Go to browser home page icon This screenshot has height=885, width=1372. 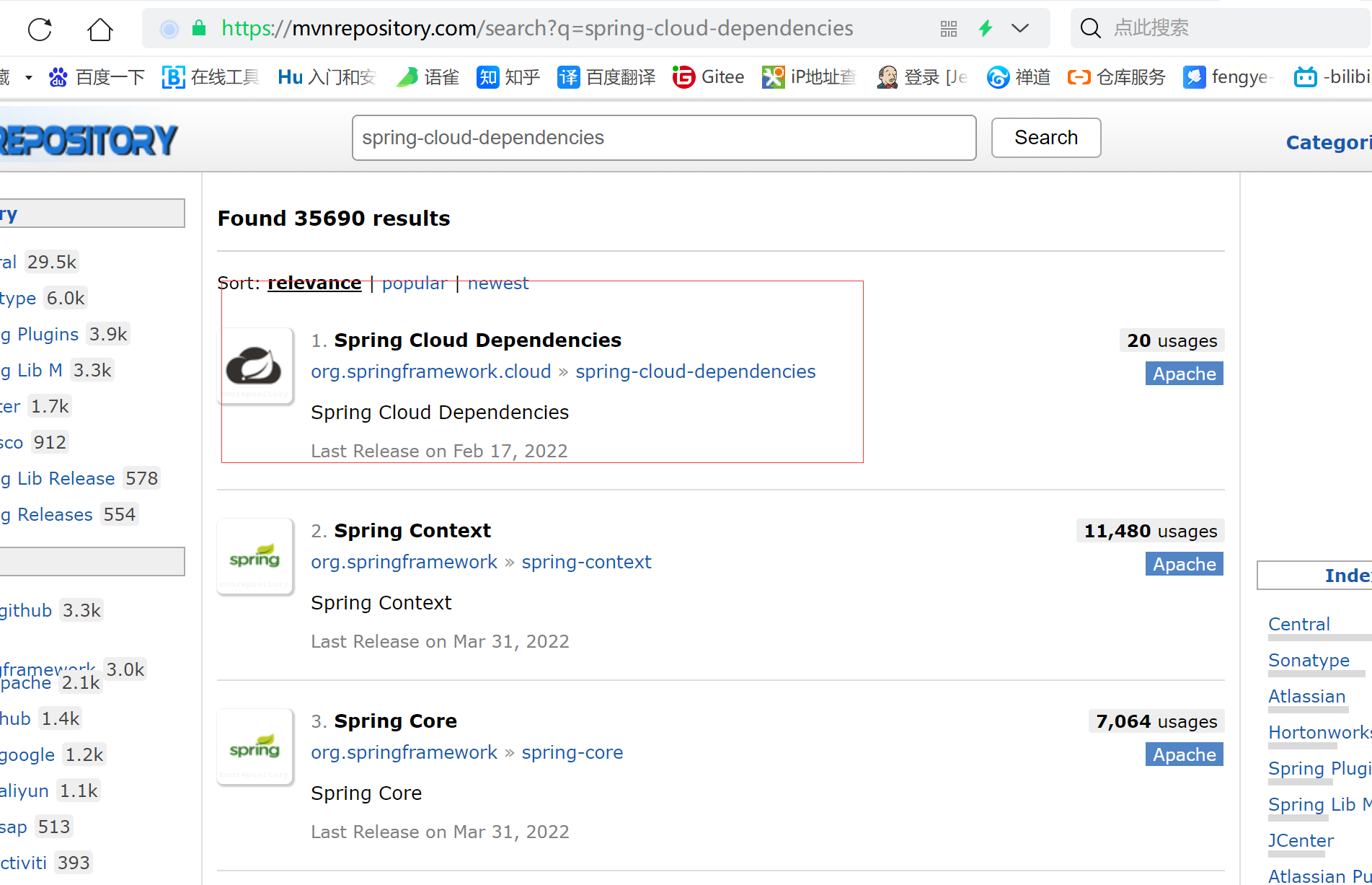(100, 29)
